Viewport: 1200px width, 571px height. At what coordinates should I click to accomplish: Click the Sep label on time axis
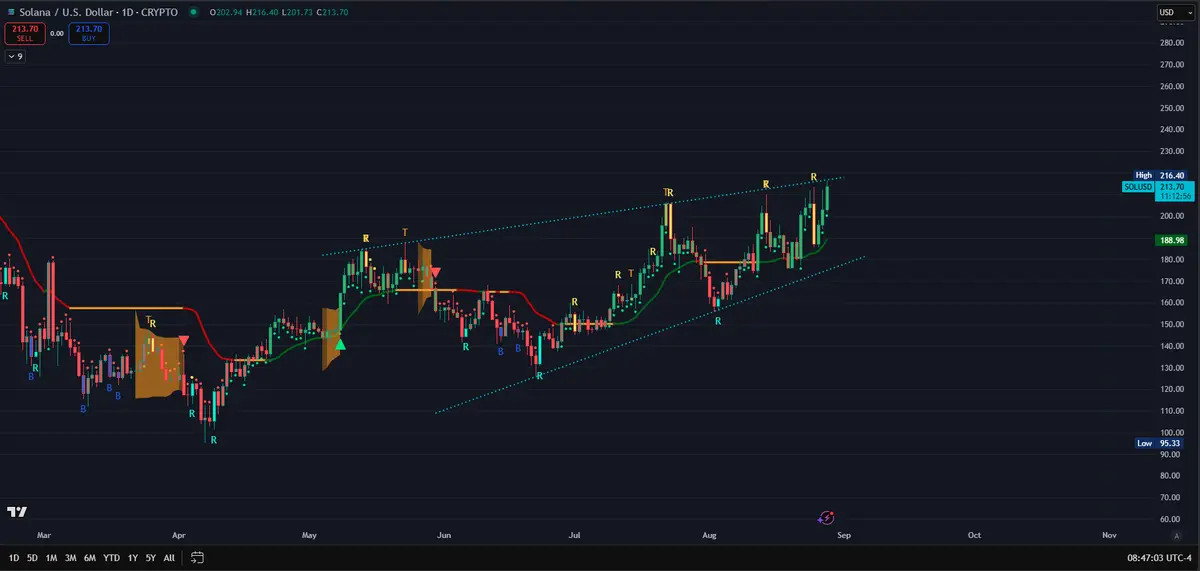pos(843,536)
